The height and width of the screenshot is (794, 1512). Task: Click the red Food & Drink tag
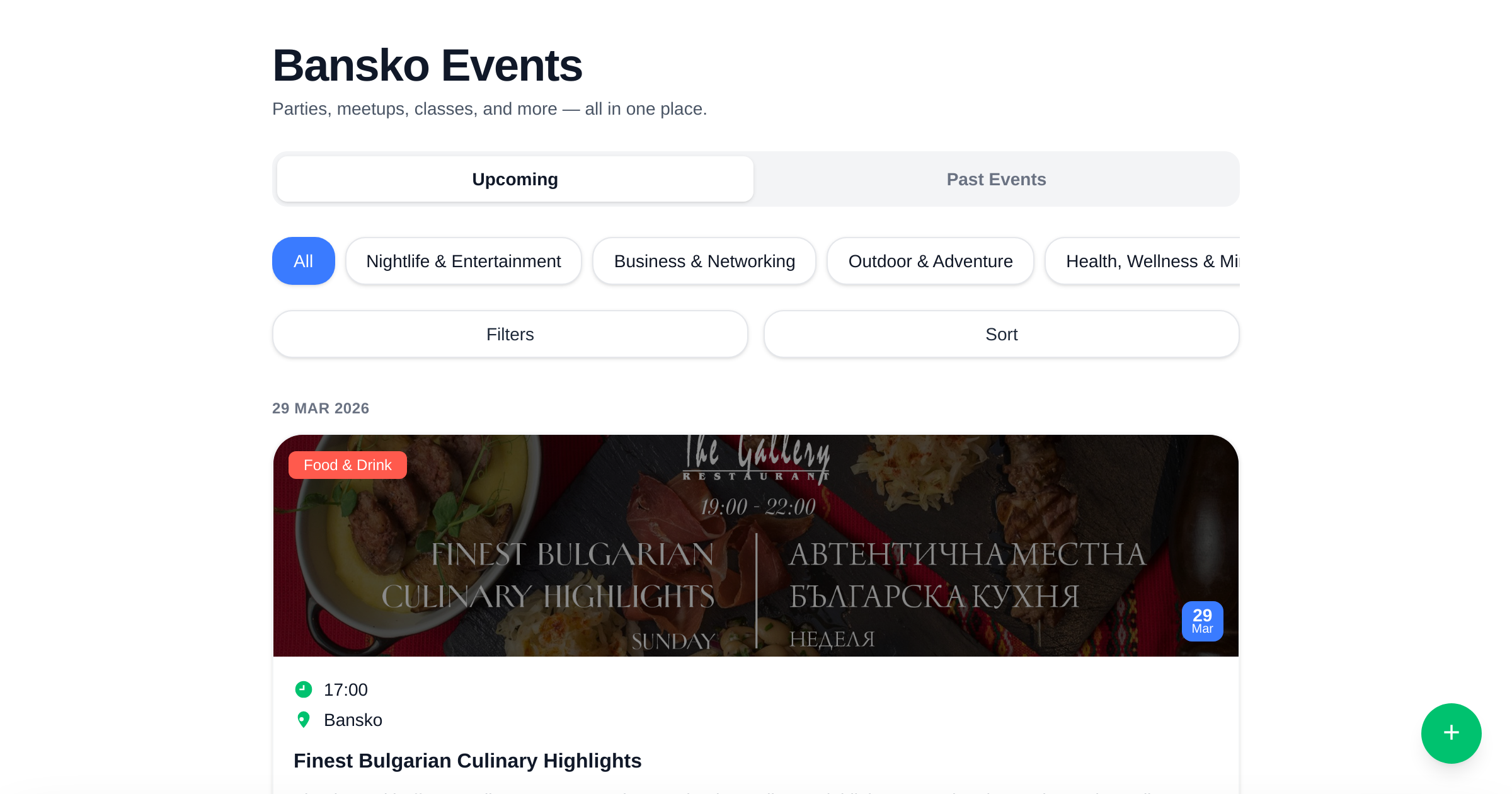[x=347, y=465]
